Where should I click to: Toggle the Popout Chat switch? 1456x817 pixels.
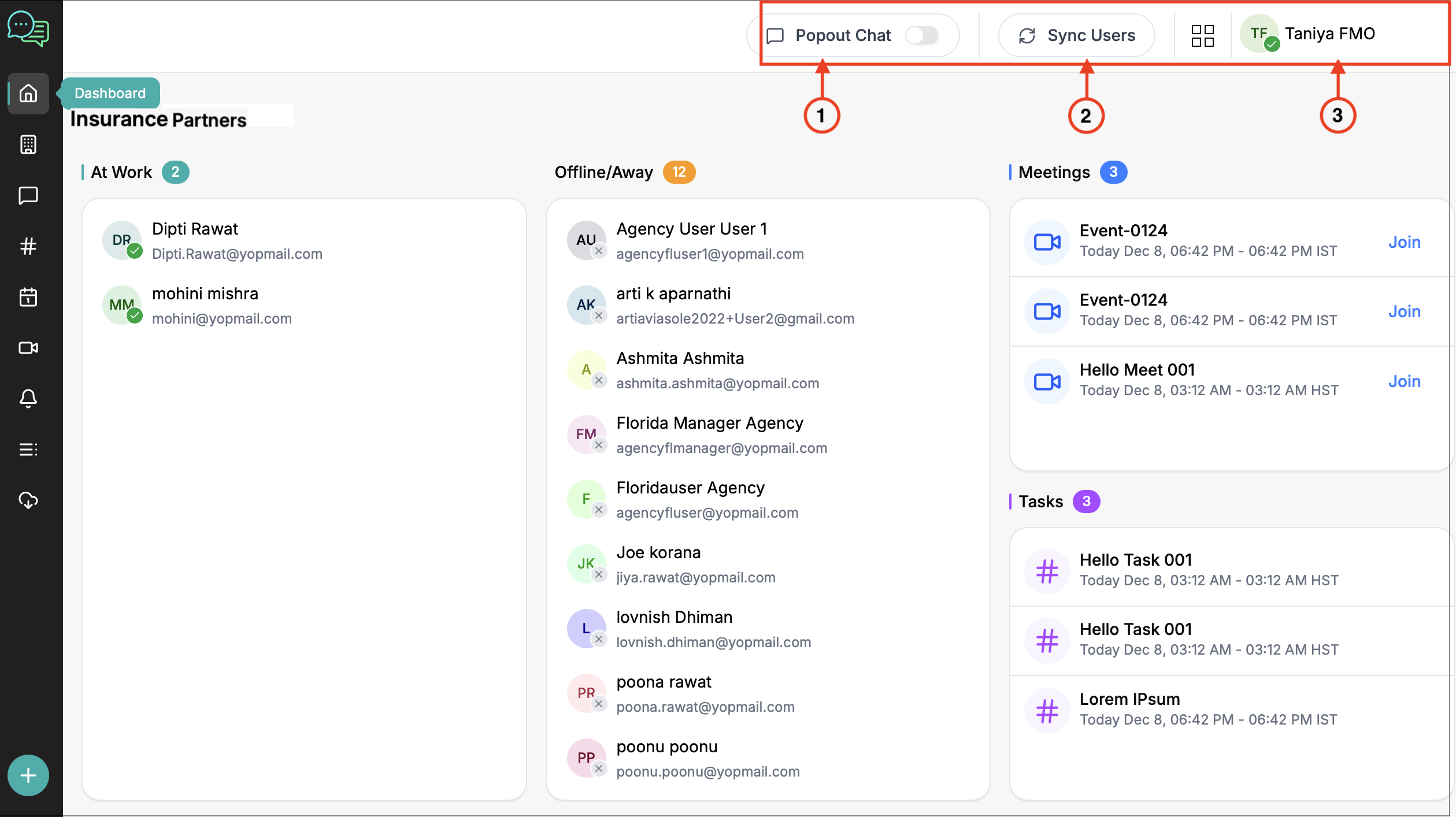pos(921,35)
